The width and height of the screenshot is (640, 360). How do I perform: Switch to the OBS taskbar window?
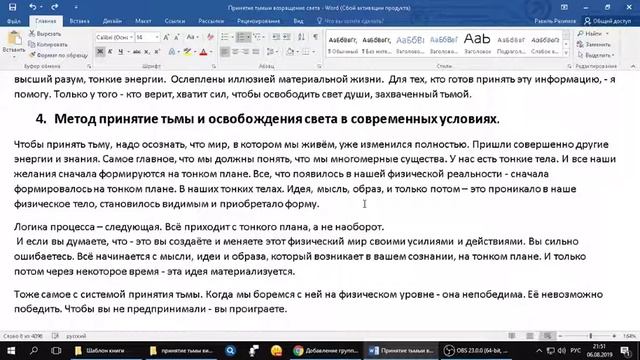coord(476,351)
